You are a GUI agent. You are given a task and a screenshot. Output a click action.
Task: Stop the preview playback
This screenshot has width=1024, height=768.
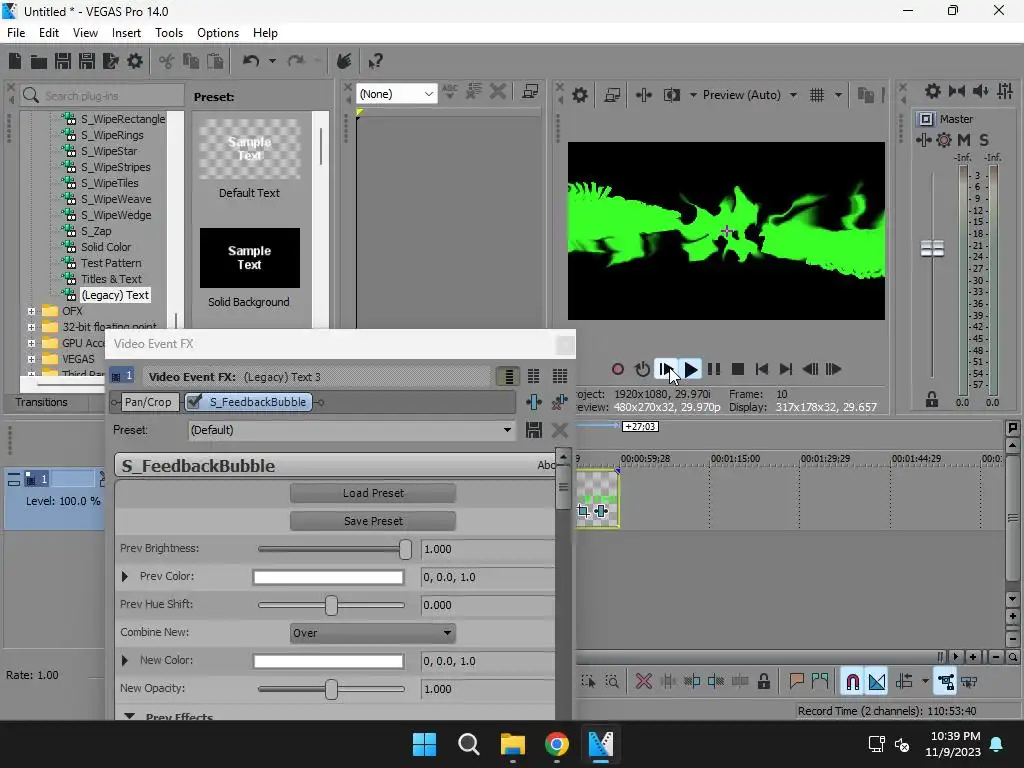click(x=738, y=370)
